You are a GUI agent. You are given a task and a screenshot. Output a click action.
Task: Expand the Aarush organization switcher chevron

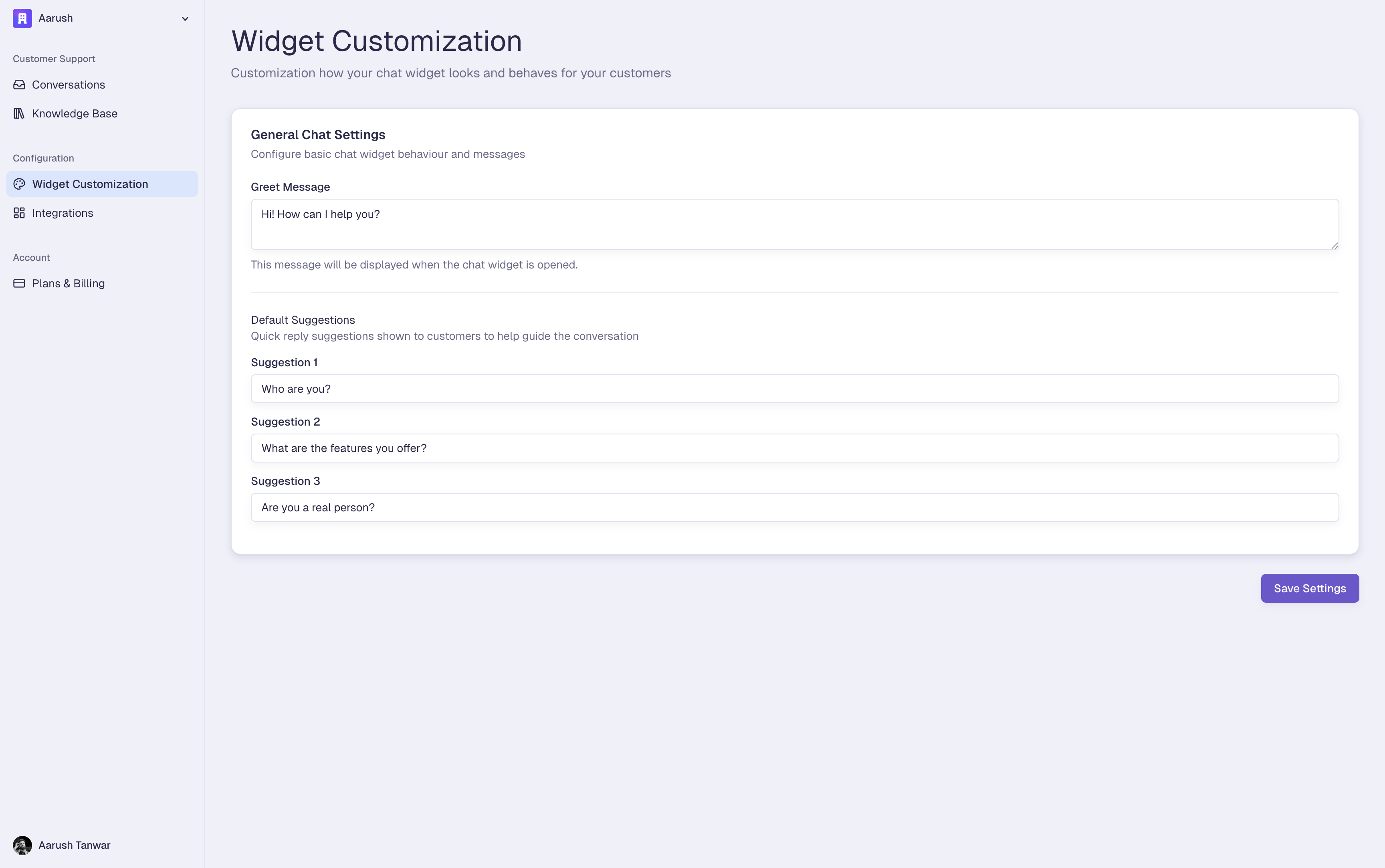185,19
